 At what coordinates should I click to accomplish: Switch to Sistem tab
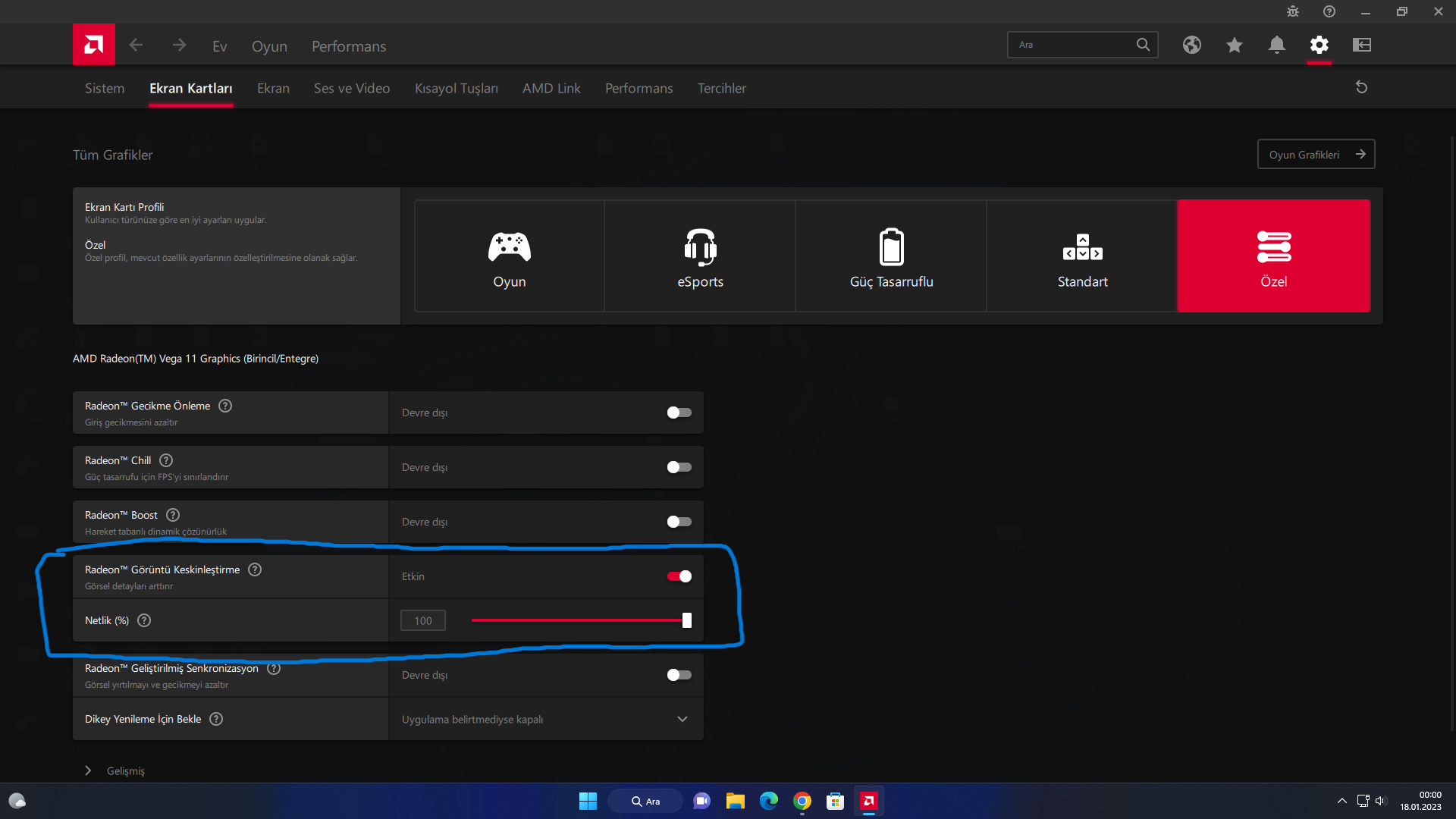tap(105, 88)
